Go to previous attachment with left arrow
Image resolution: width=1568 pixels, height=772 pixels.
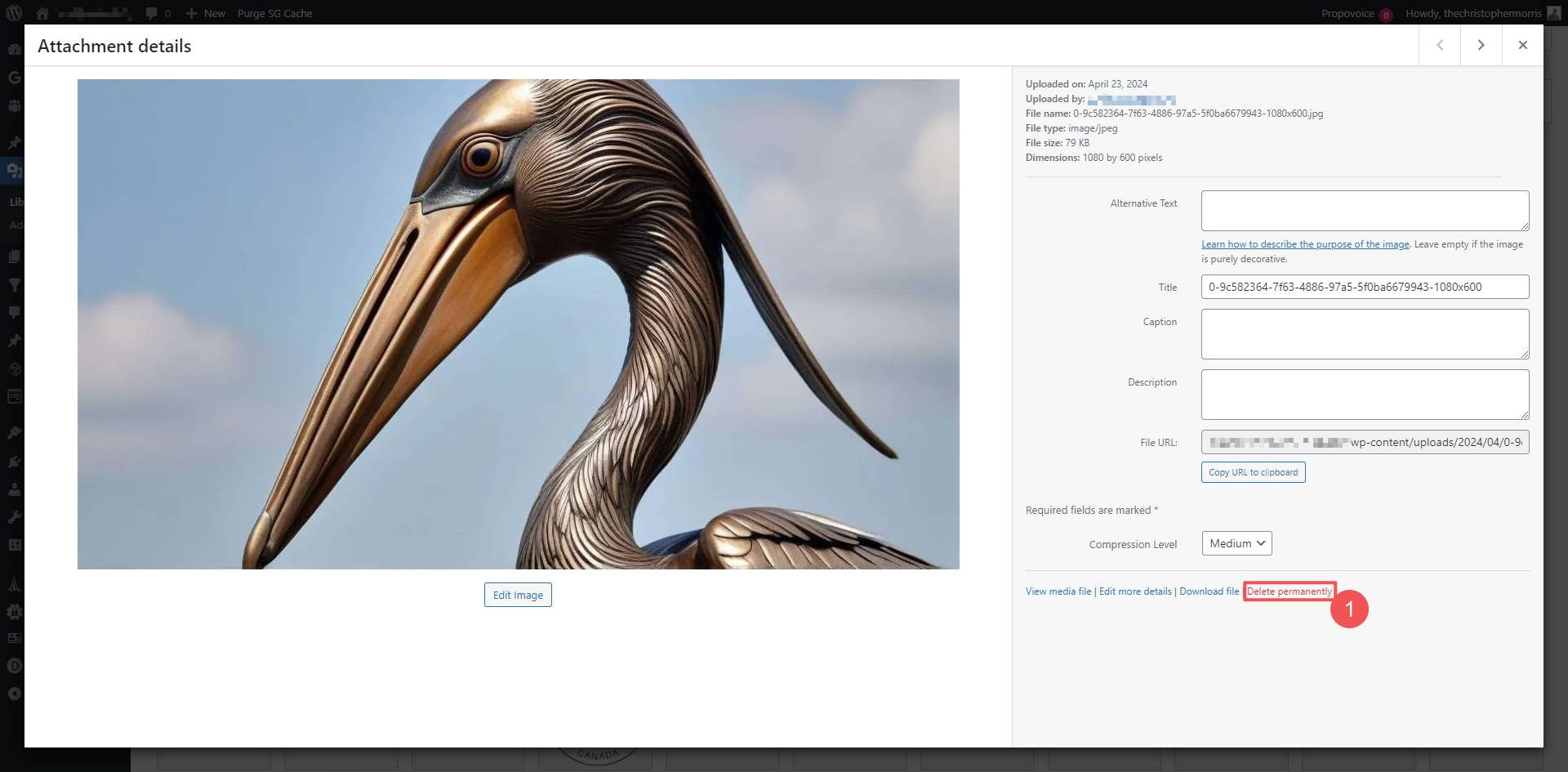[1439, 45]
